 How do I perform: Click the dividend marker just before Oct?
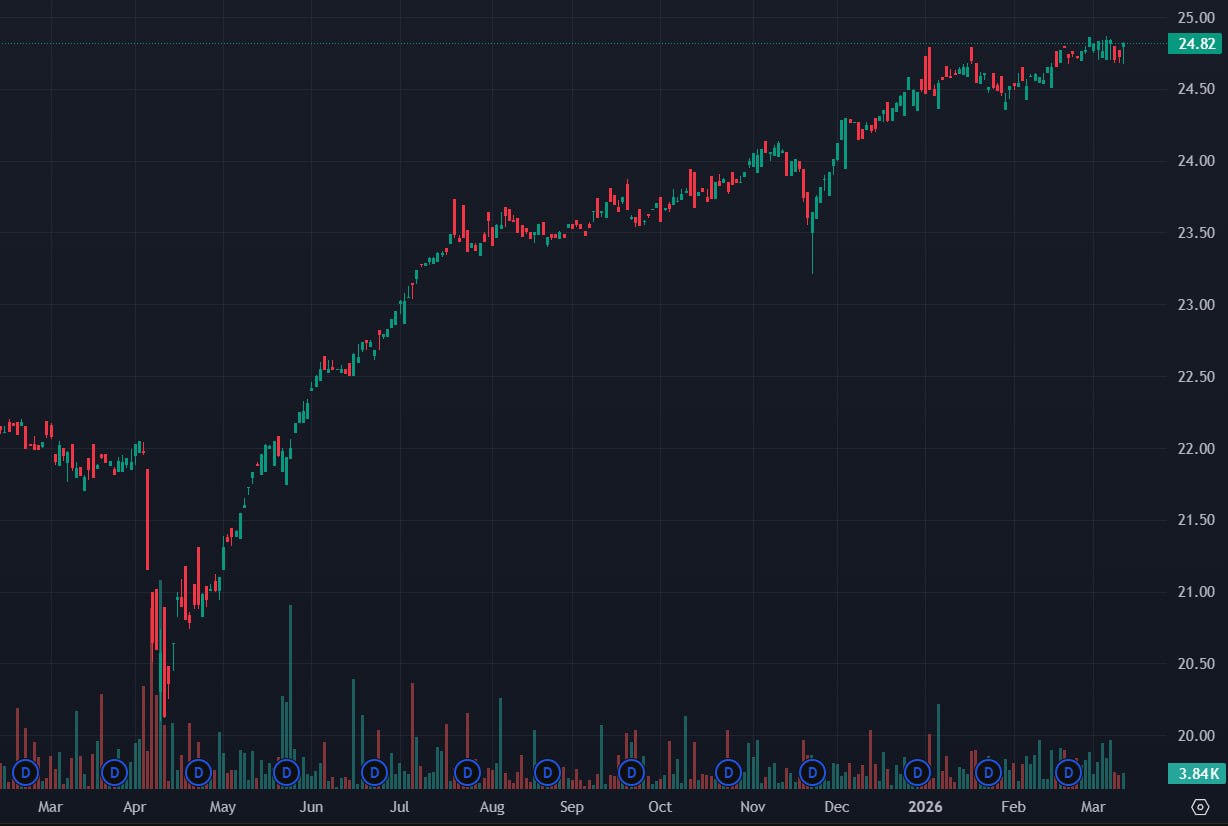point(631,772)
